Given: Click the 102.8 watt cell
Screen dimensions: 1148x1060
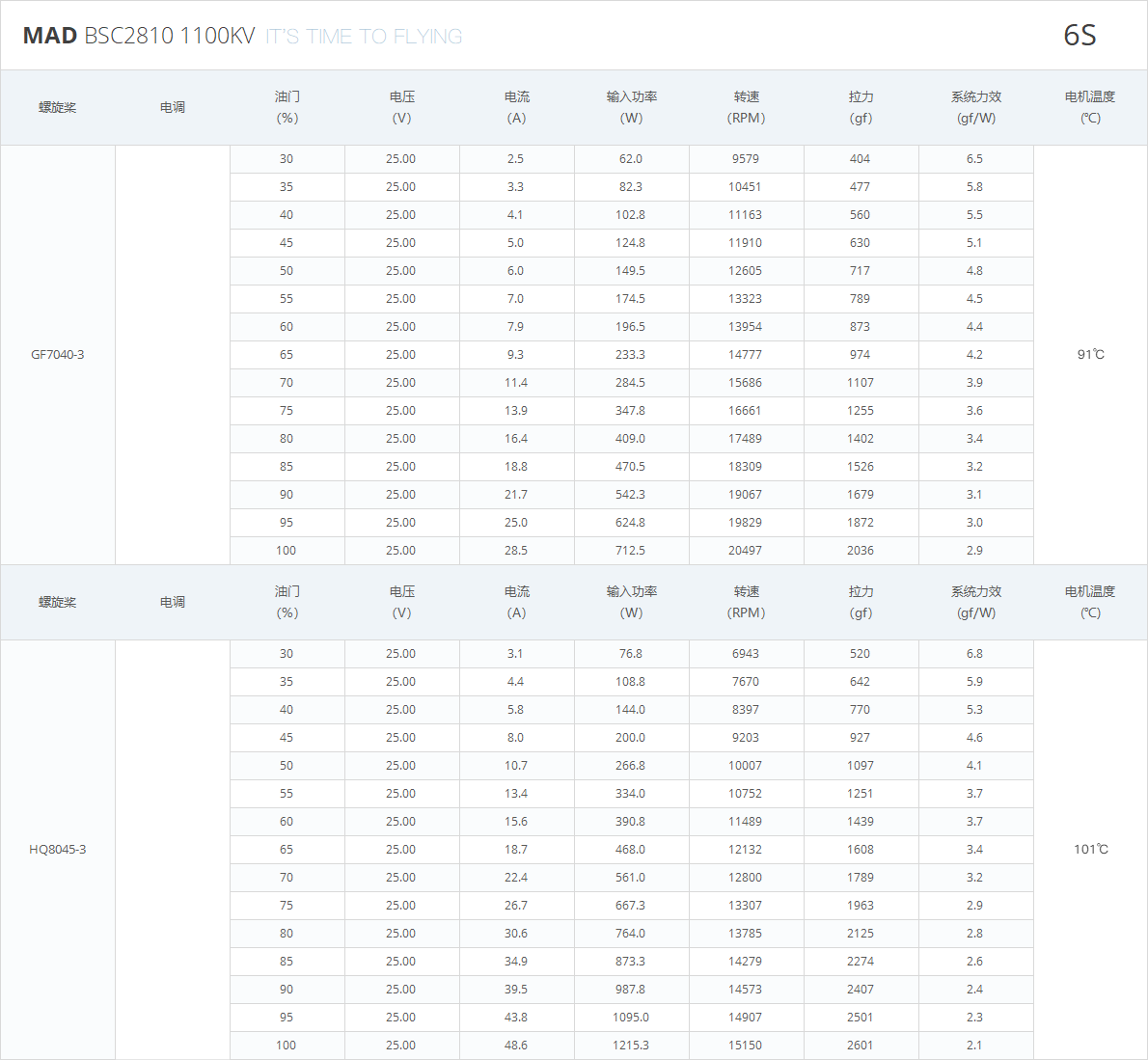Looking at the screenshot, I should (x=630, y=214).
